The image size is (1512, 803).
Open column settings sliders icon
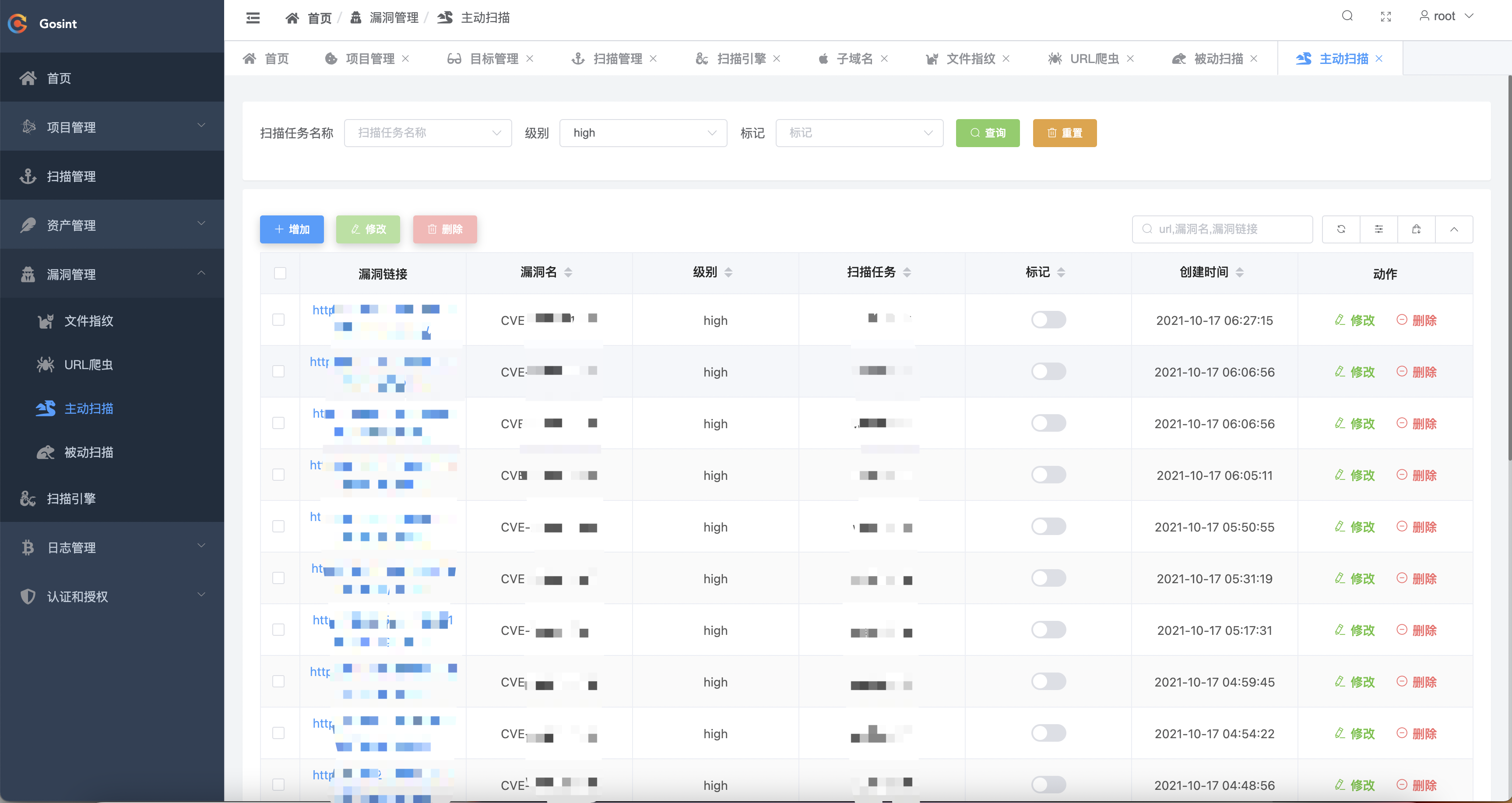1379,229
